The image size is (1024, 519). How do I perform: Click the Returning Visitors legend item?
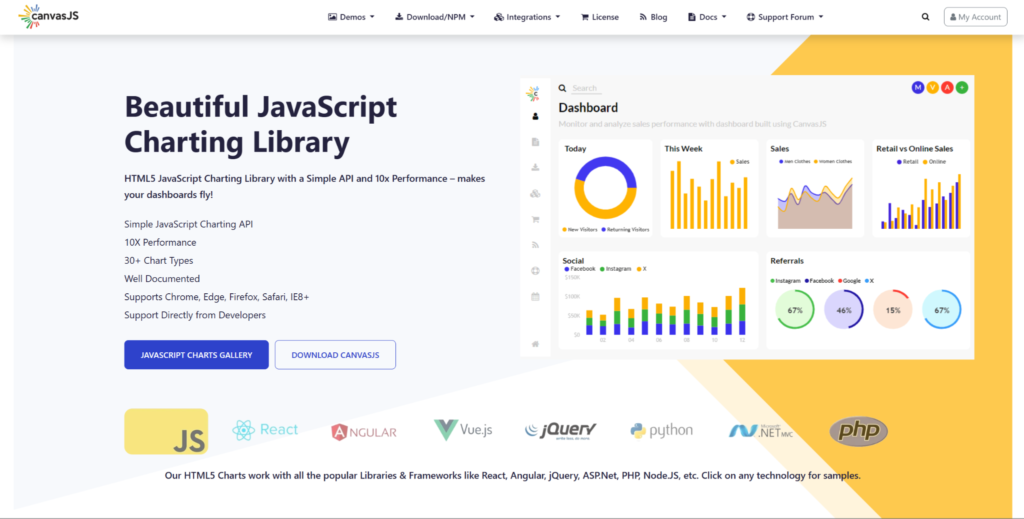(x=626, y=230)
